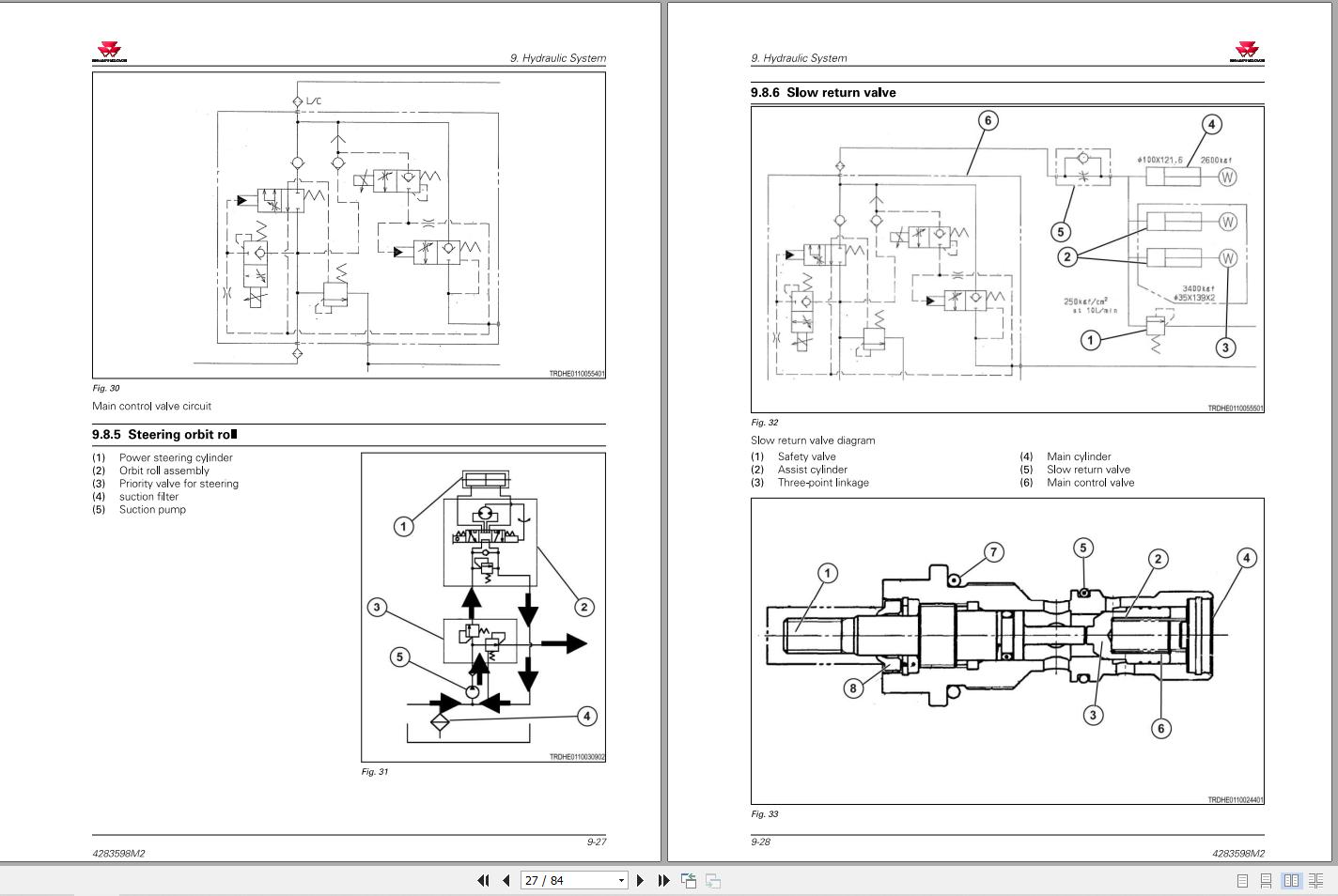Click the Fig. 30 label
This screenshot has height=896, width=1338.
[x=106, y=388]
